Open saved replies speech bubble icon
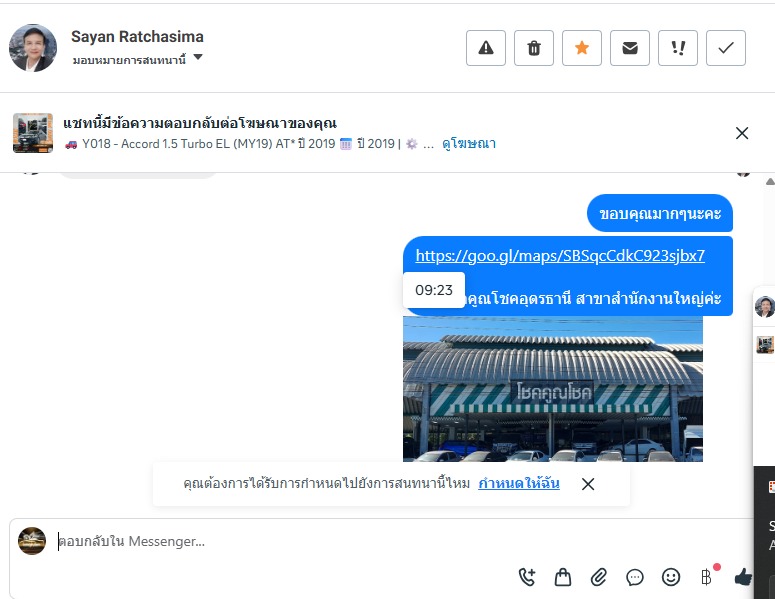775x599 pixels. [635, 577]
